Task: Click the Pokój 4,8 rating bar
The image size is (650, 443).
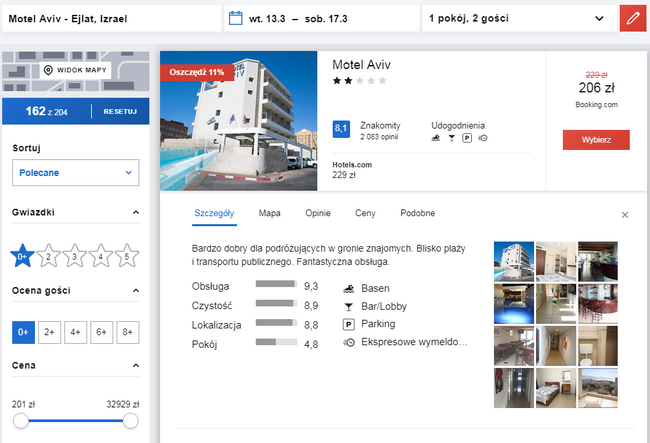Action: [x=276, y=342]
